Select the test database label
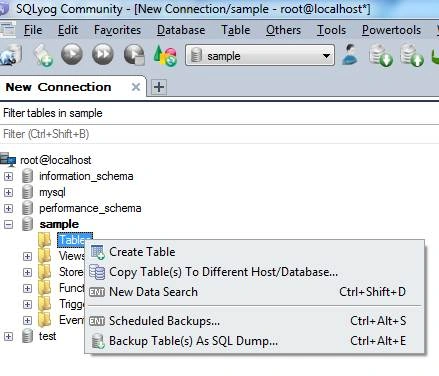This screenshot has width=439, height=376. point(47,336)
